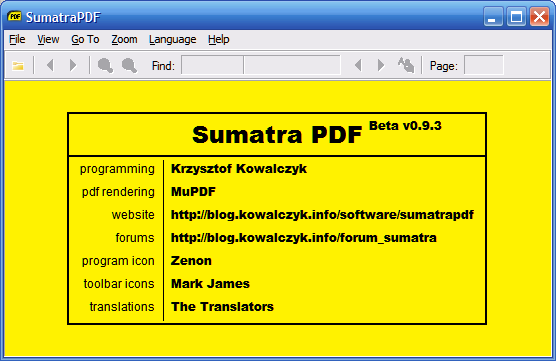Click The Translators credit

click(x=222, y=307)
